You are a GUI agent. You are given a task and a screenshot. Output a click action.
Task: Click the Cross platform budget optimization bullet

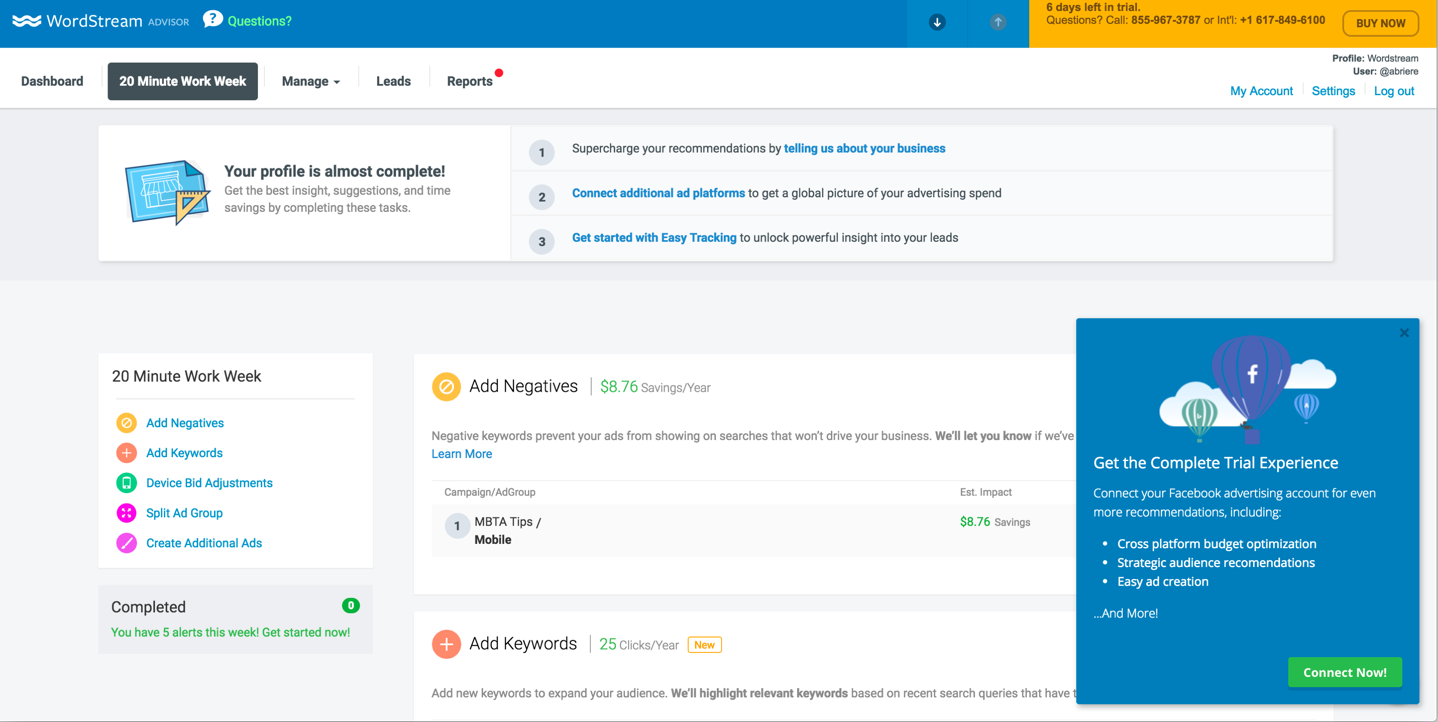(x=1217, y=544)
